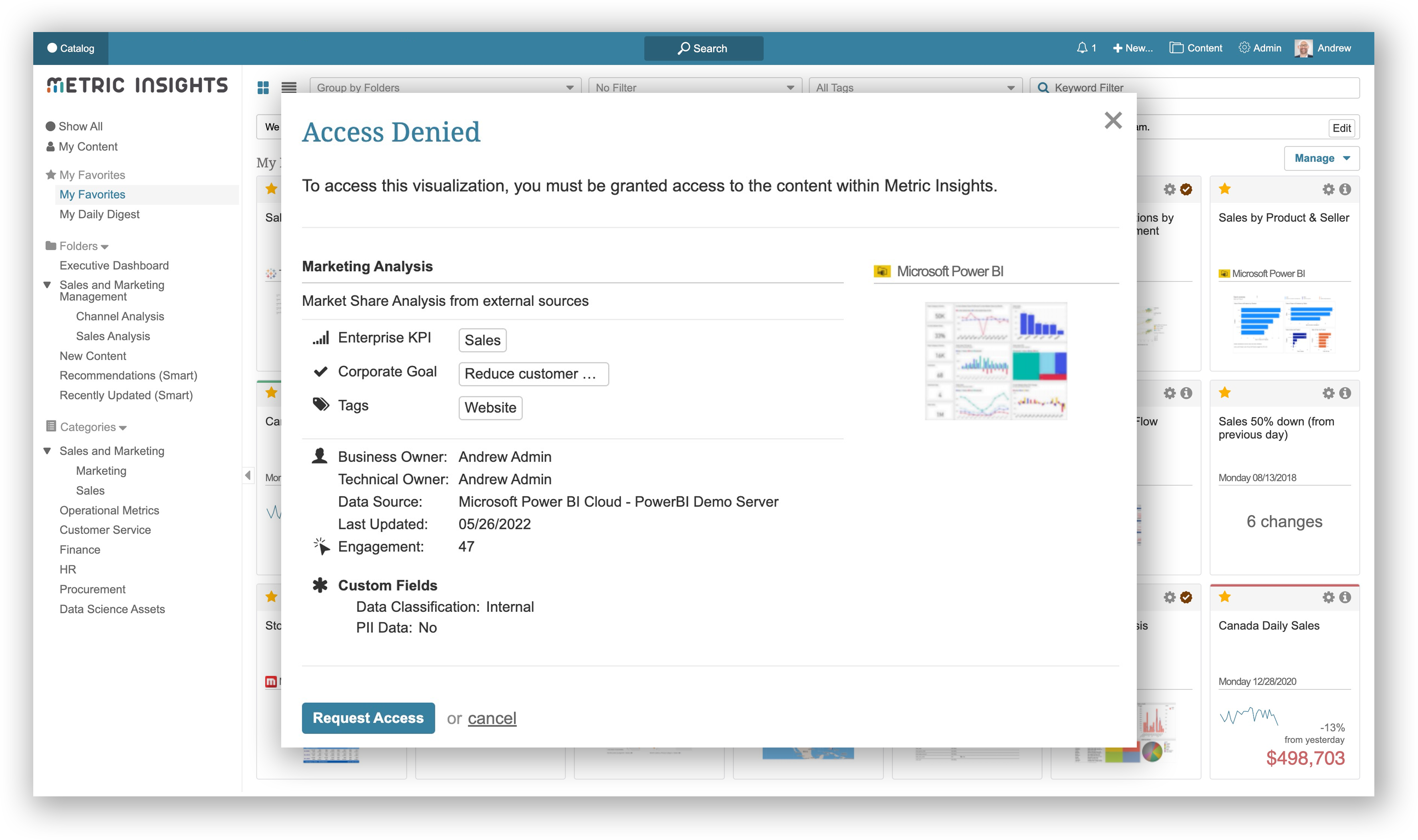Select Operational Metrics category
1418x840 pixels.
(x=109, y=510)
